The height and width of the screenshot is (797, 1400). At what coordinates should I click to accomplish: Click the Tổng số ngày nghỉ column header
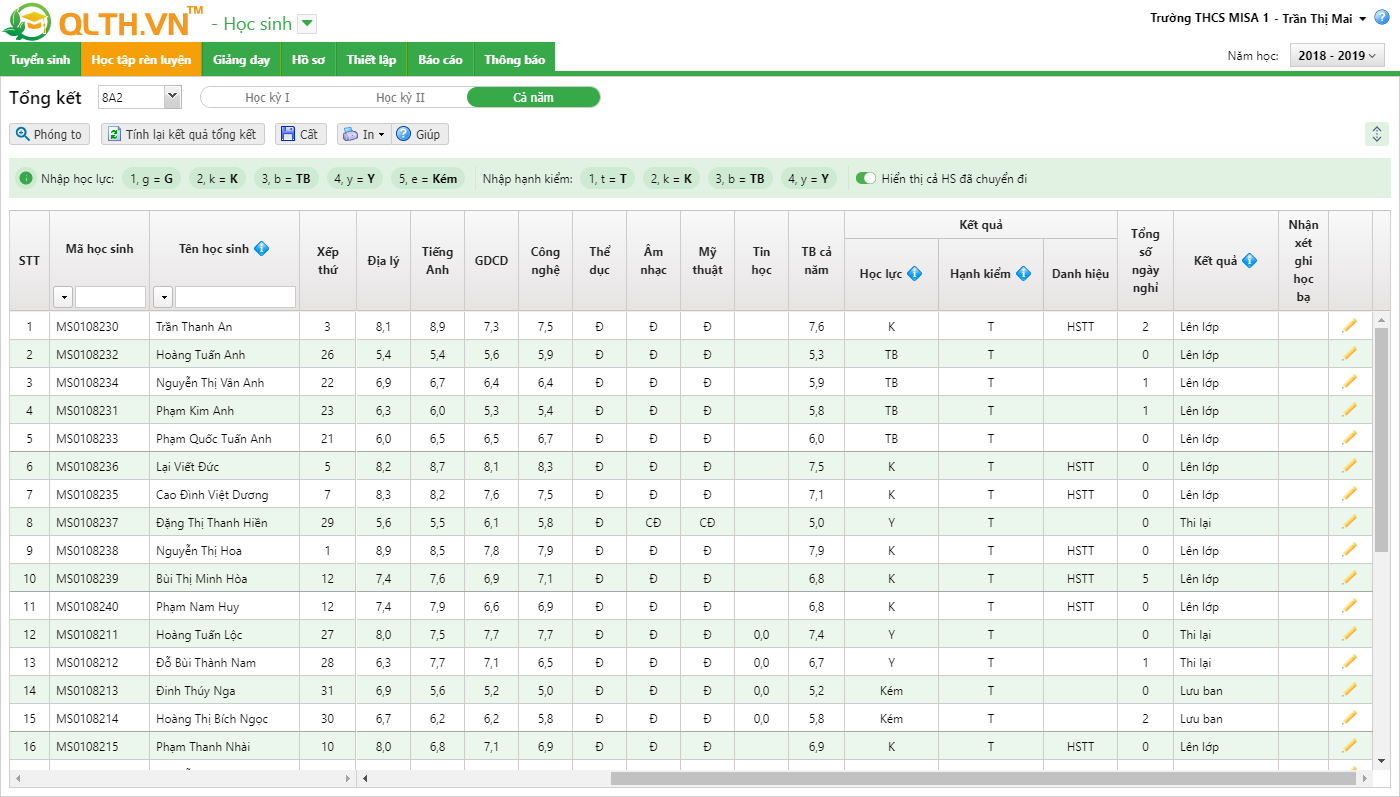(x=1145, y=260)
